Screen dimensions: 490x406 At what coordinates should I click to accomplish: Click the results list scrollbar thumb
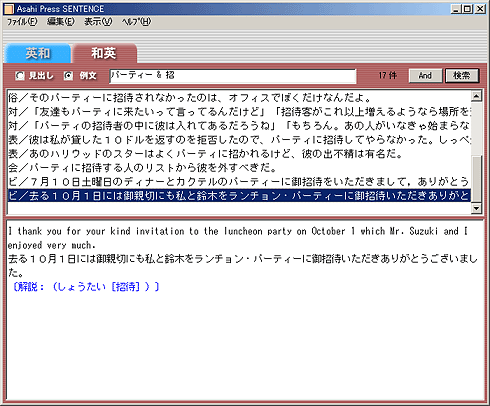pos(476,179)
